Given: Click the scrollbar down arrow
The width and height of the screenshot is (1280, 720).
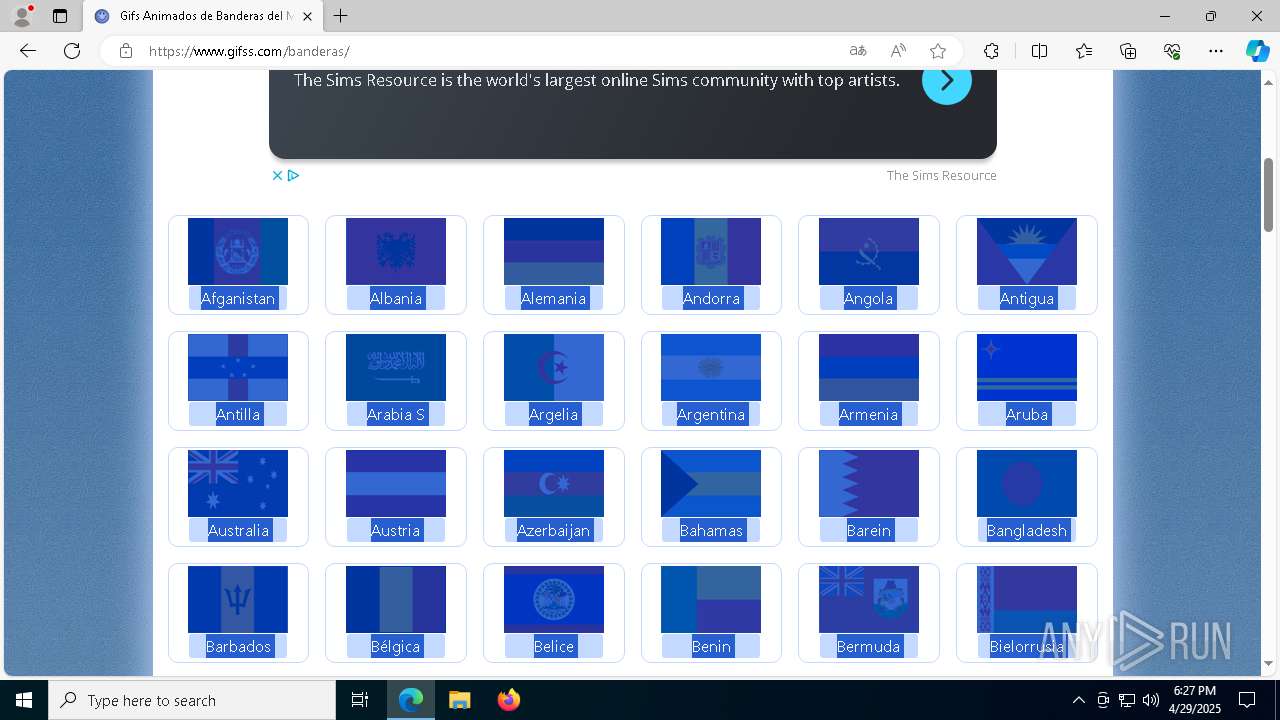Looking at the screenshot, I should tap(1269, 663).
